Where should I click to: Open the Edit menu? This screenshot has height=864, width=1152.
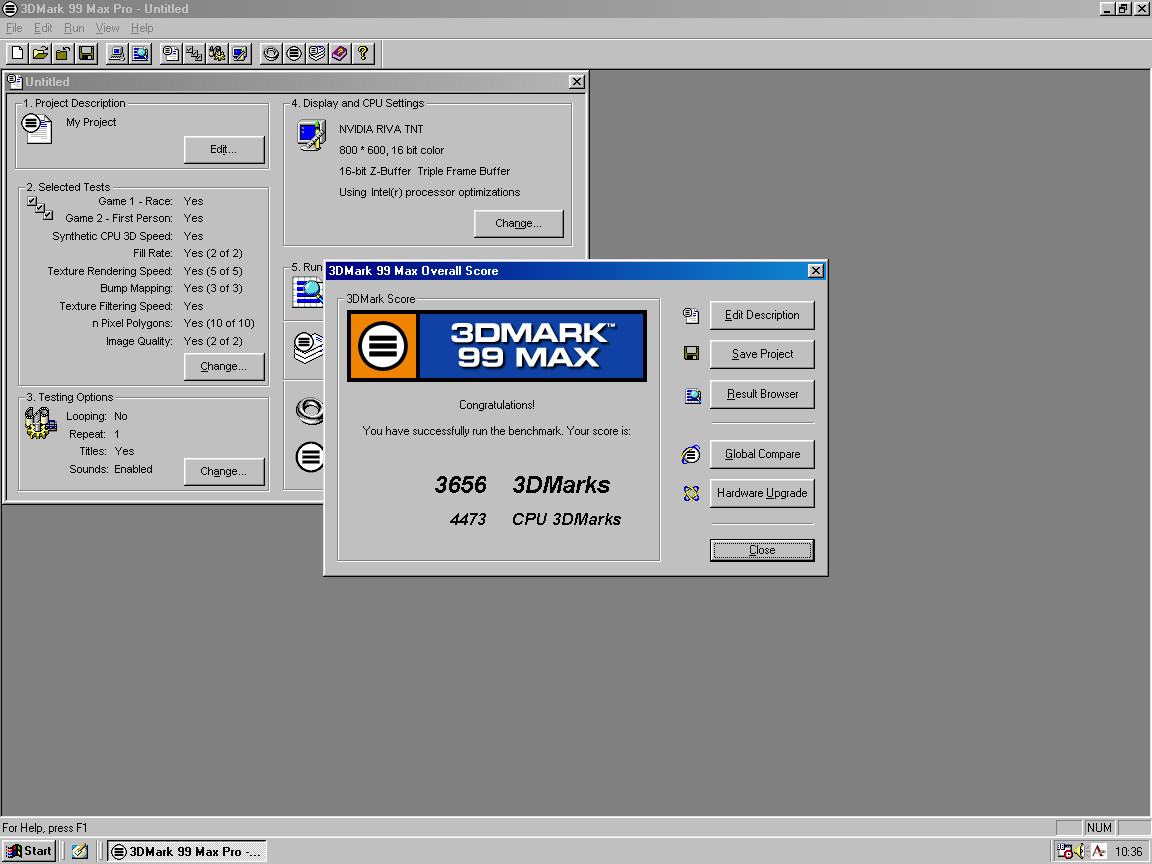coord(43,28)
